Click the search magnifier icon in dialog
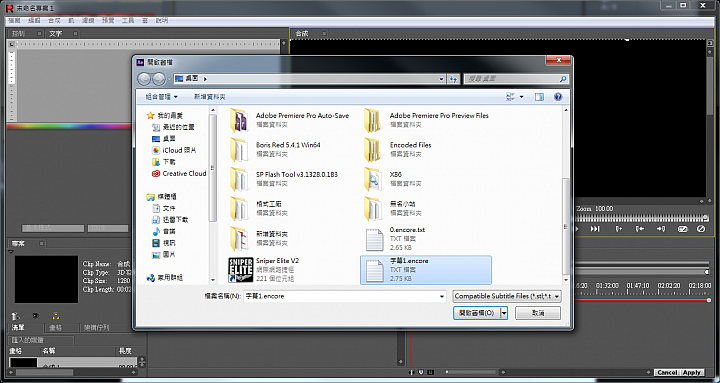Viewport: 720px width, 383px height. click(x=563, y=79)
